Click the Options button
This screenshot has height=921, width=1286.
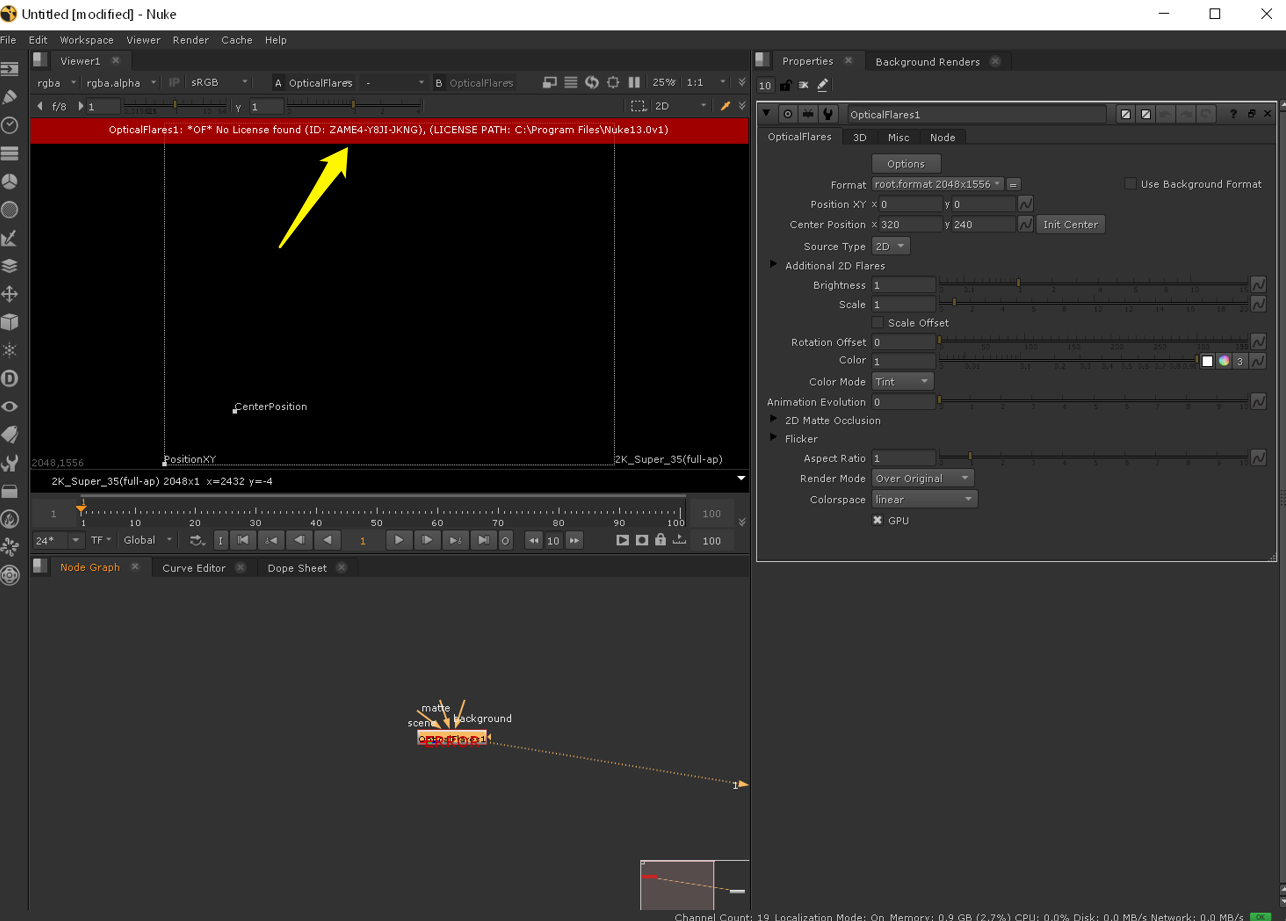coord(906,164)
